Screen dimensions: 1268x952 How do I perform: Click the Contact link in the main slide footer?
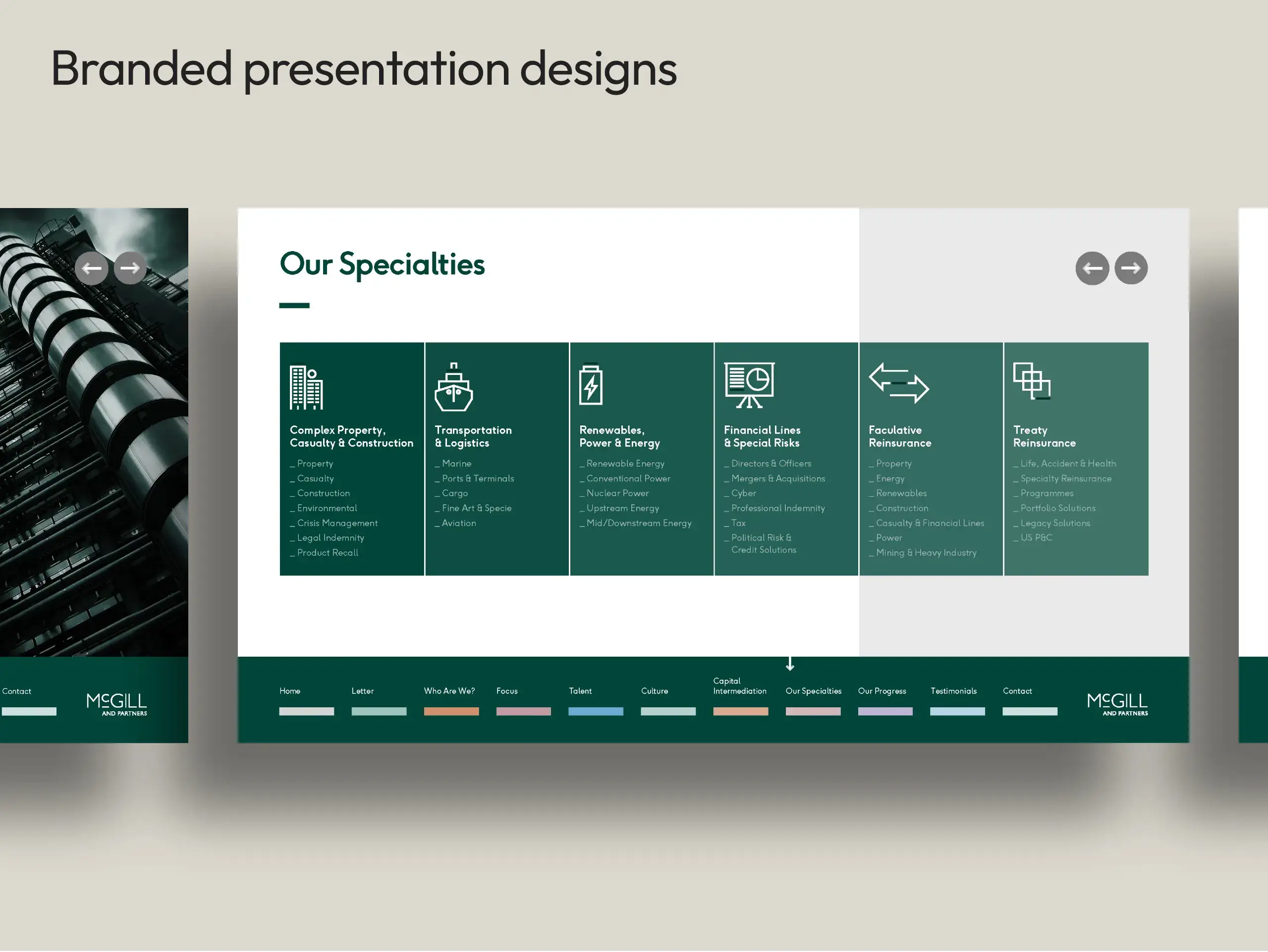pyautogui.click(x=1017, y=690)
